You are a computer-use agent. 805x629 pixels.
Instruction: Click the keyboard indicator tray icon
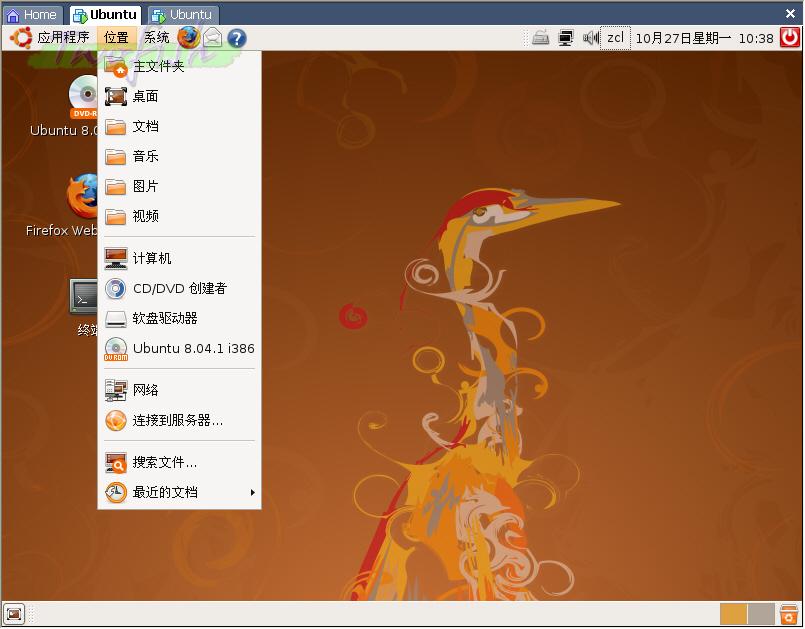(x=541, y=38)
